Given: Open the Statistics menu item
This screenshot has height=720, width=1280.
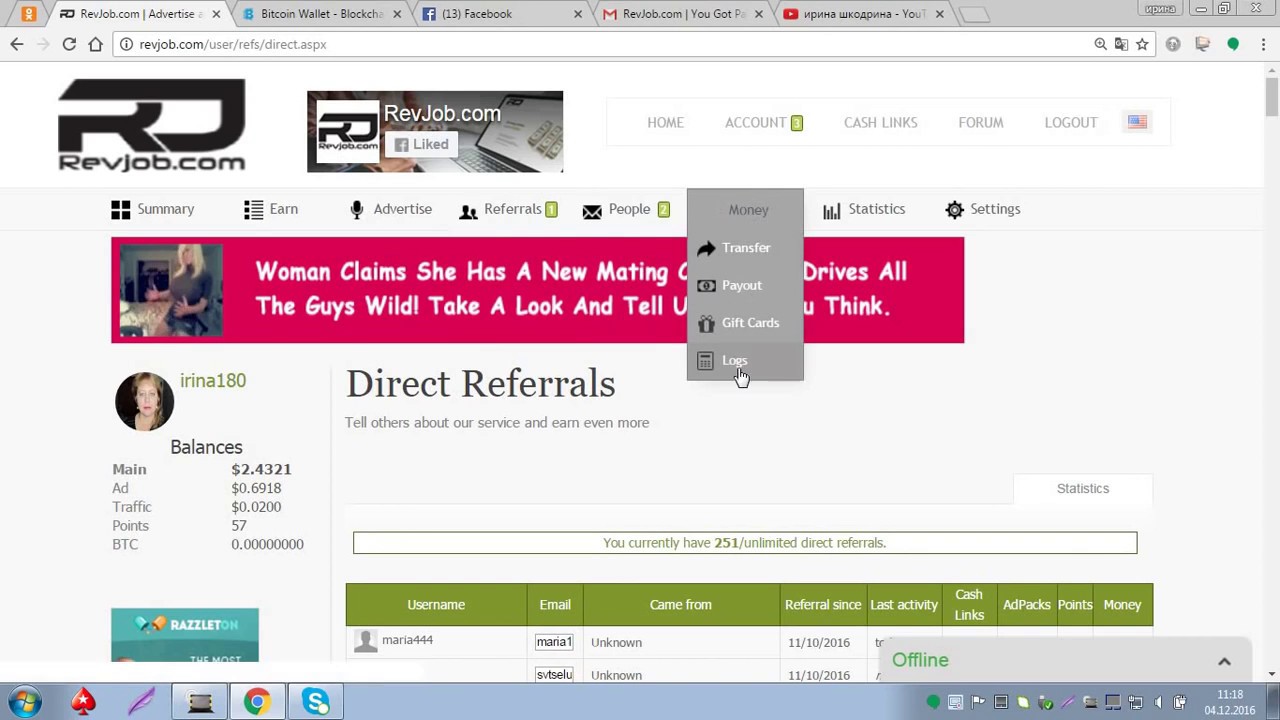Looking at the screenshot, I should click(x=876, y=209).
